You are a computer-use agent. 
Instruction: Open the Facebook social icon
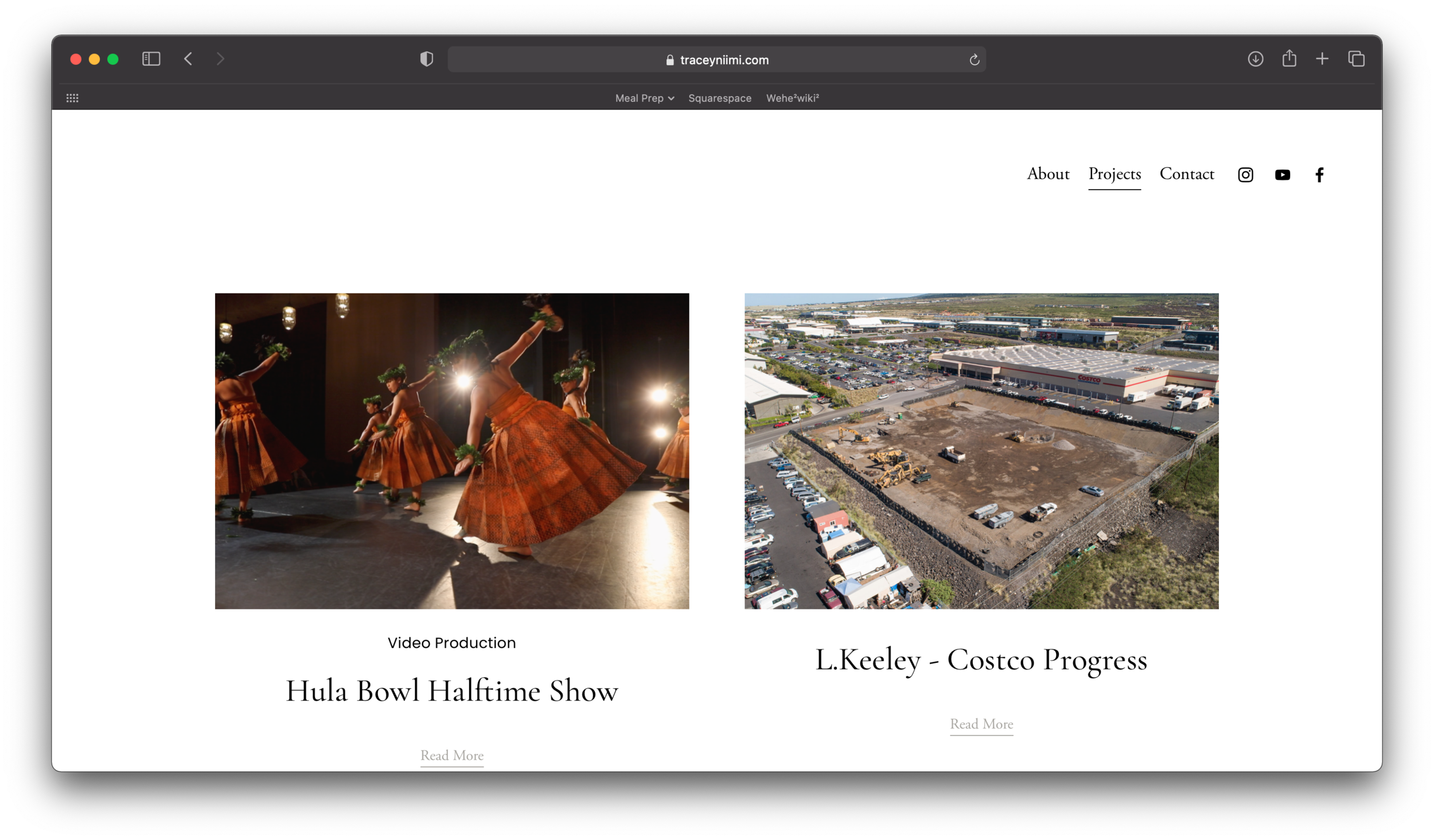point(1319,175)
